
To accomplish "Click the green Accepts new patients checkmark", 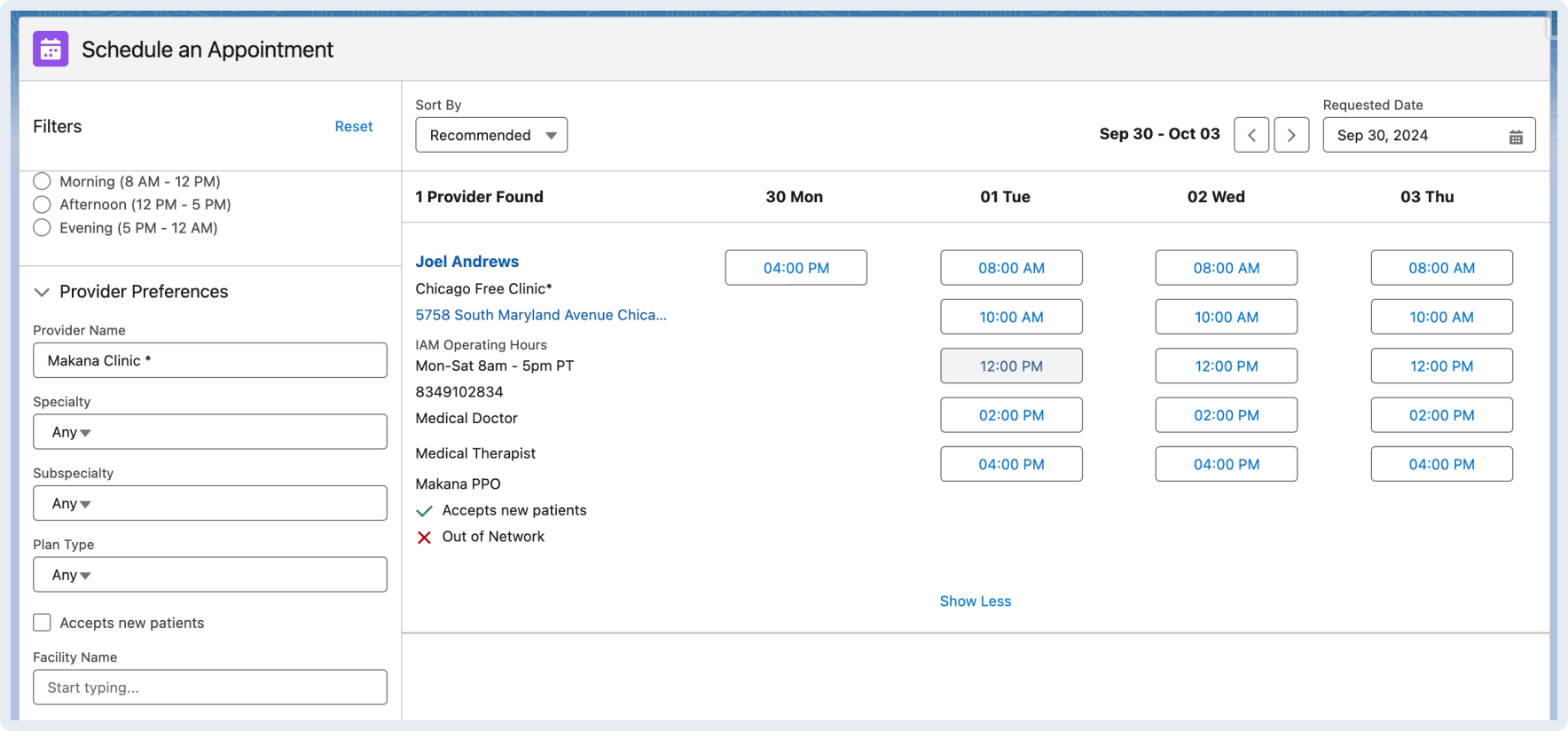I will click(x=424, y=511).
